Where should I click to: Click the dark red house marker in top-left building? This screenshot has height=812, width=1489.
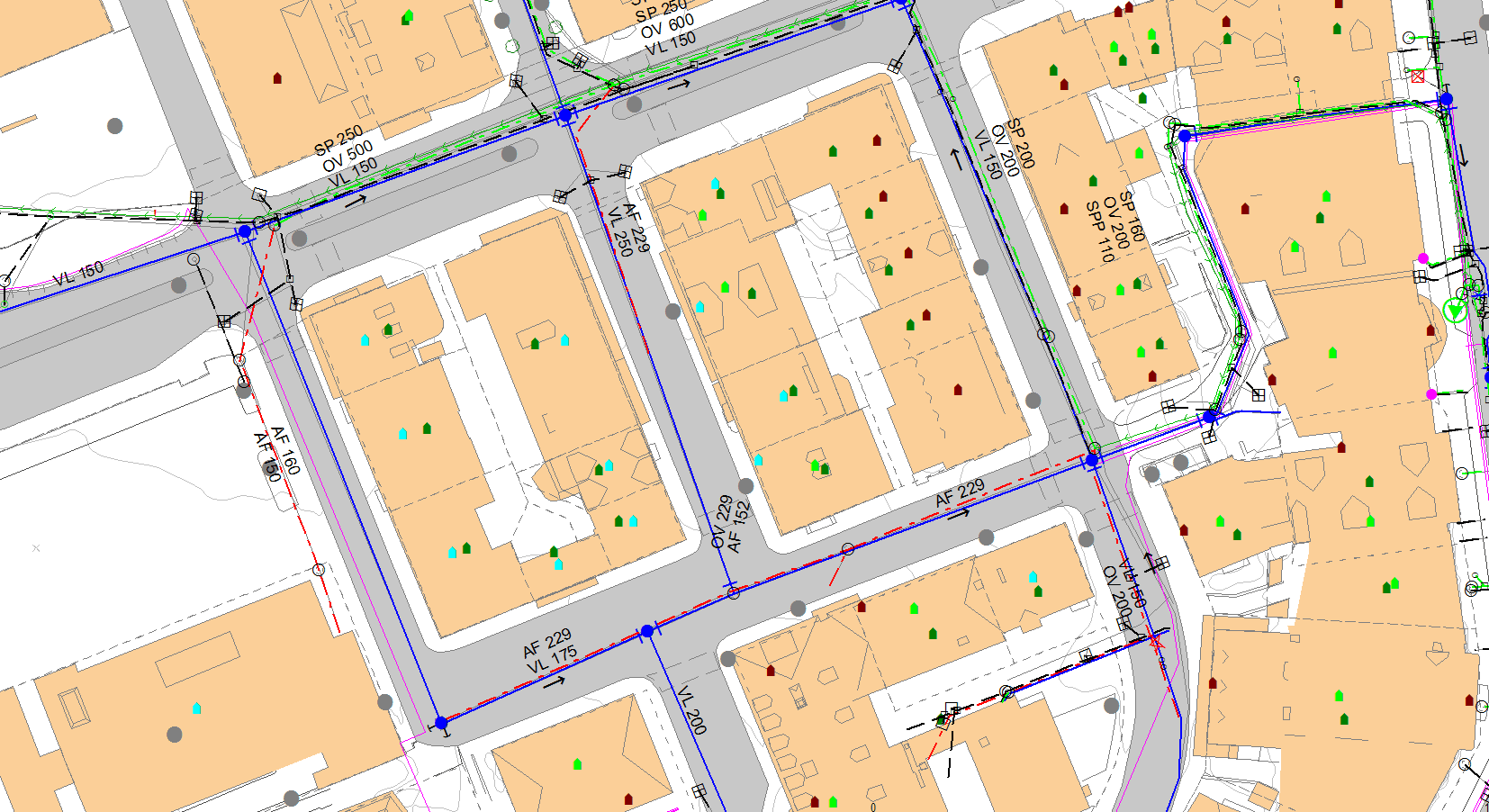(x=277, y=78)
